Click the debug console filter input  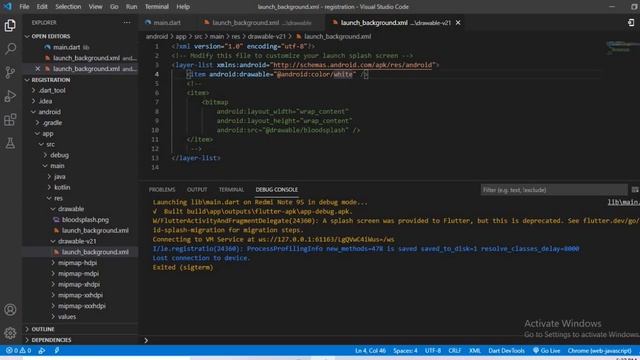554,190
